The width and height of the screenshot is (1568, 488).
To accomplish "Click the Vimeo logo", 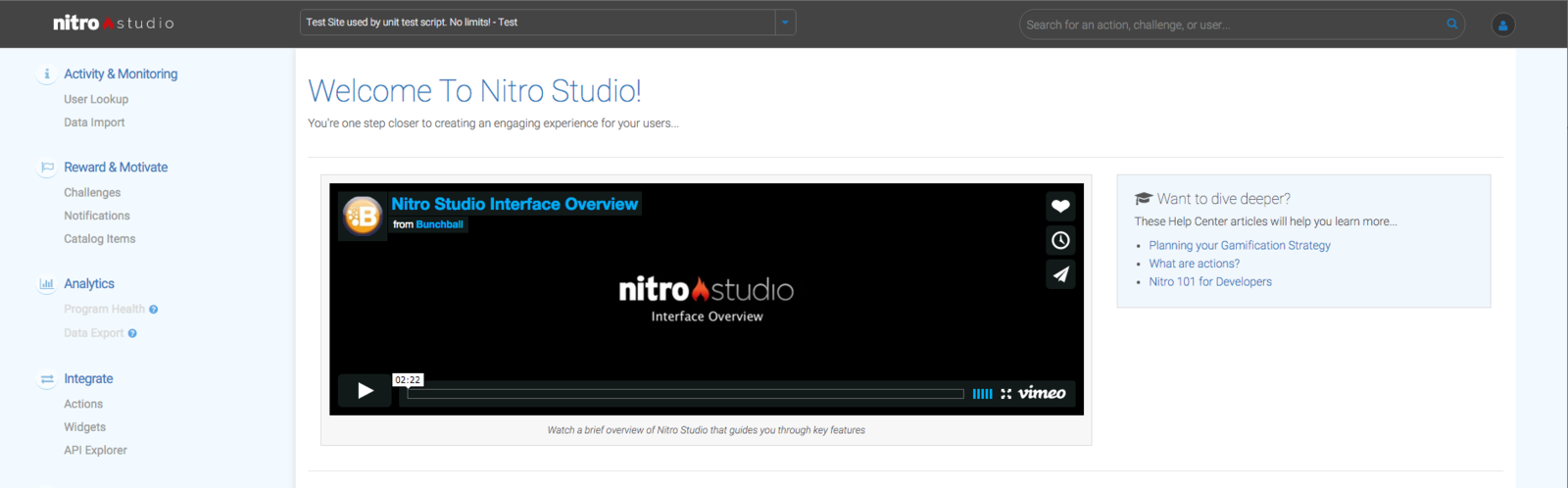I will (x=1042, y=393).
